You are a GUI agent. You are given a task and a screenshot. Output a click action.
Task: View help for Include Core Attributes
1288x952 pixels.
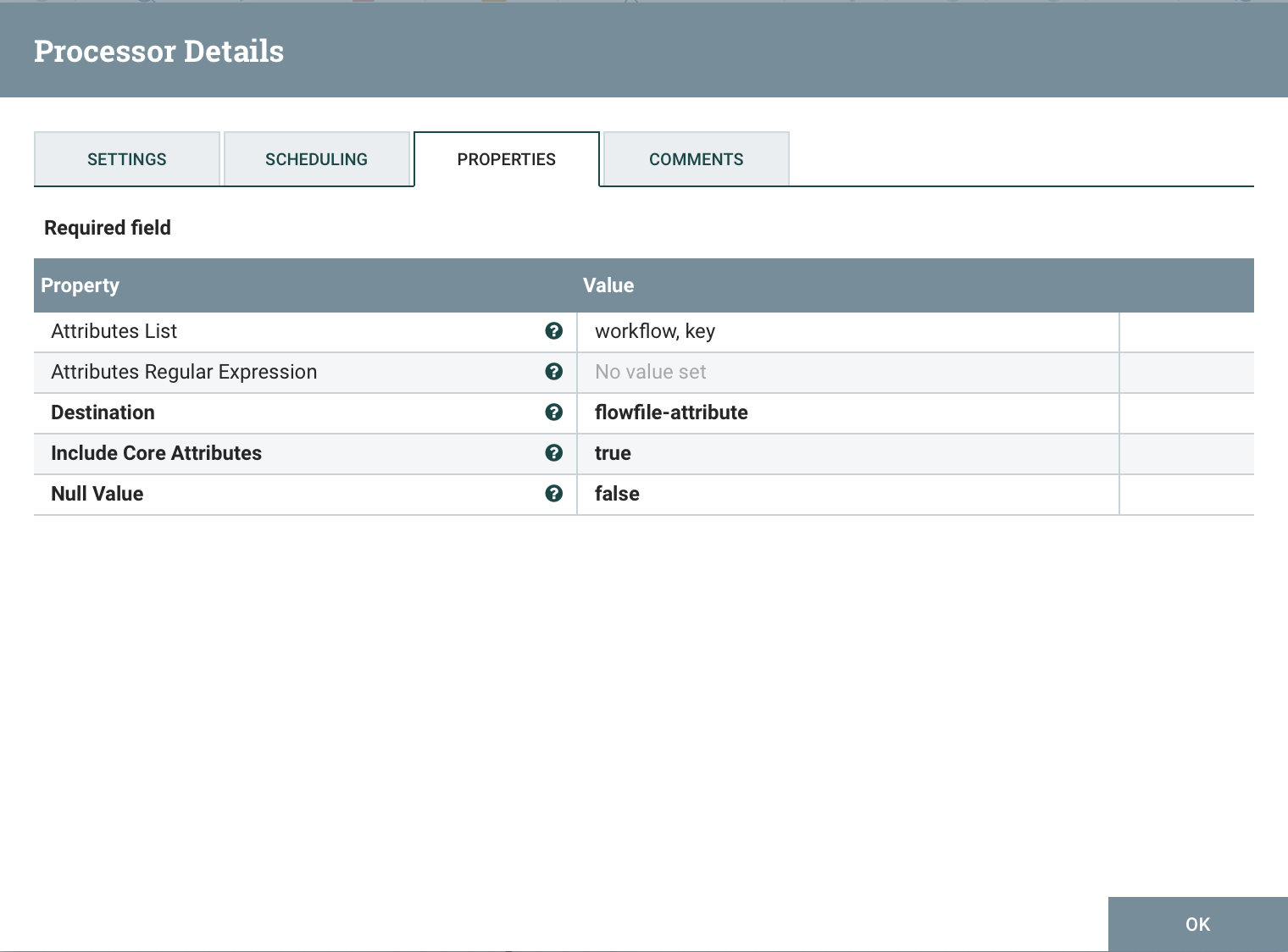555,453
